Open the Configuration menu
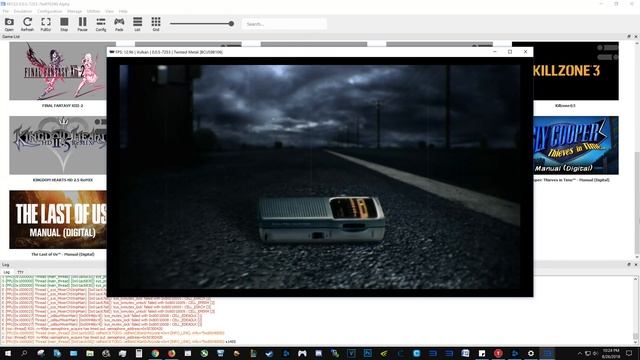Screen dimensions: 640x360 coord(50,11)
